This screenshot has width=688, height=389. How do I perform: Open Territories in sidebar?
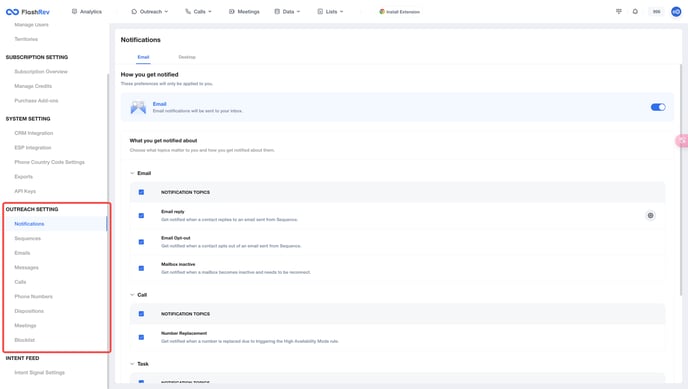[26, 39]
